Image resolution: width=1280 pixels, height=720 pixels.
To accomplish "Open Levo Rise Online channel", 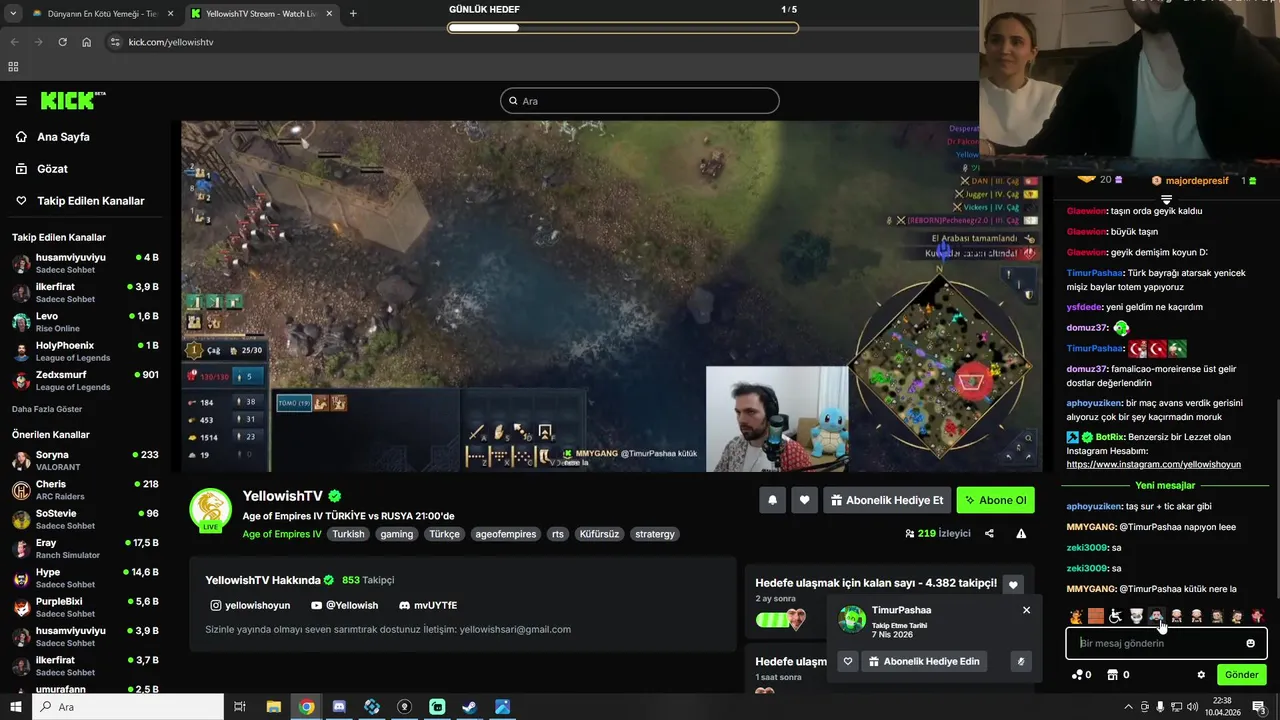I will (84, 322).
